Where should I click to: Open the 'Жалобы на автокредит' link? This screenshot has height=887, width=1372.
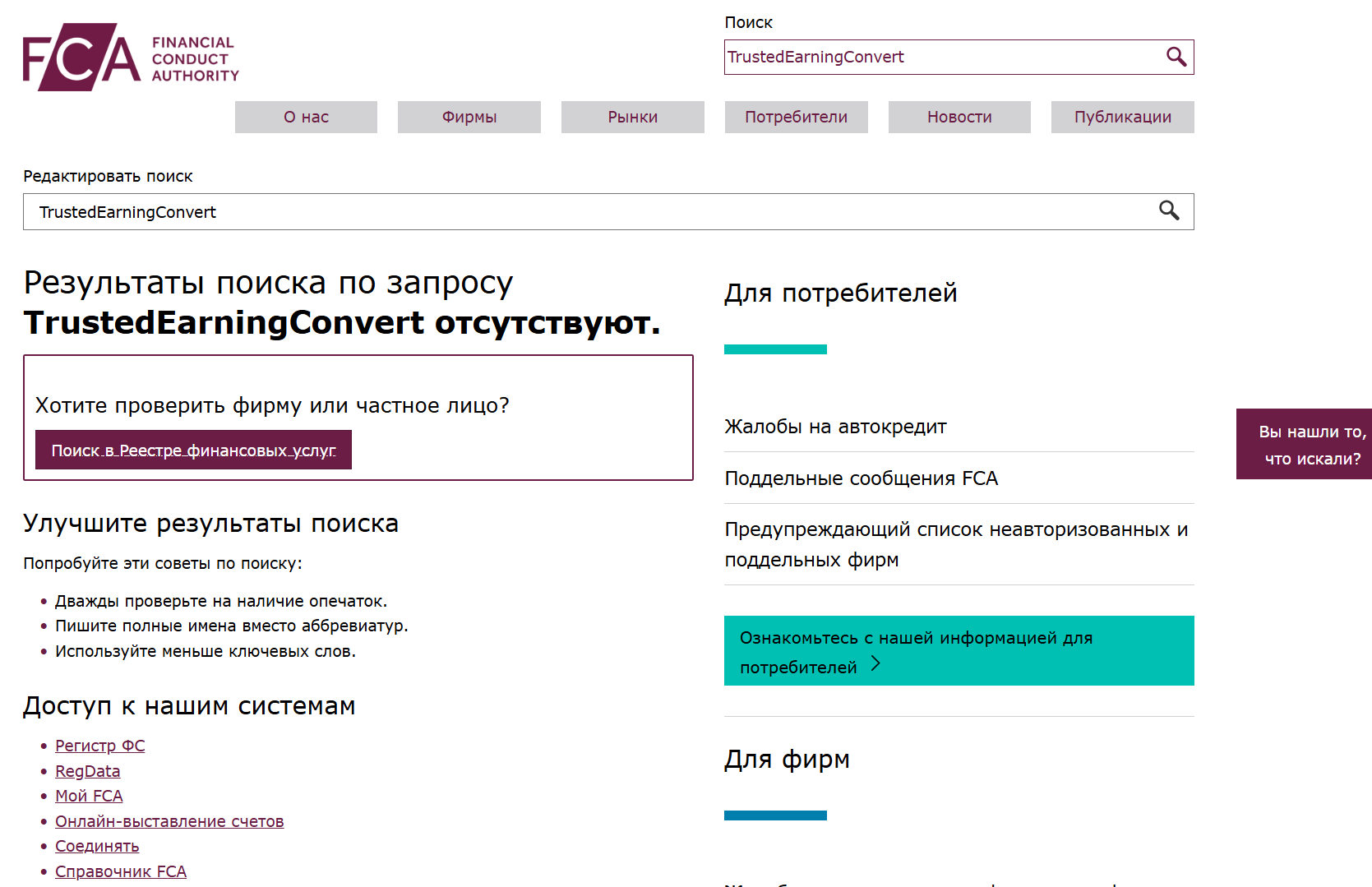[x=835, y=427]
